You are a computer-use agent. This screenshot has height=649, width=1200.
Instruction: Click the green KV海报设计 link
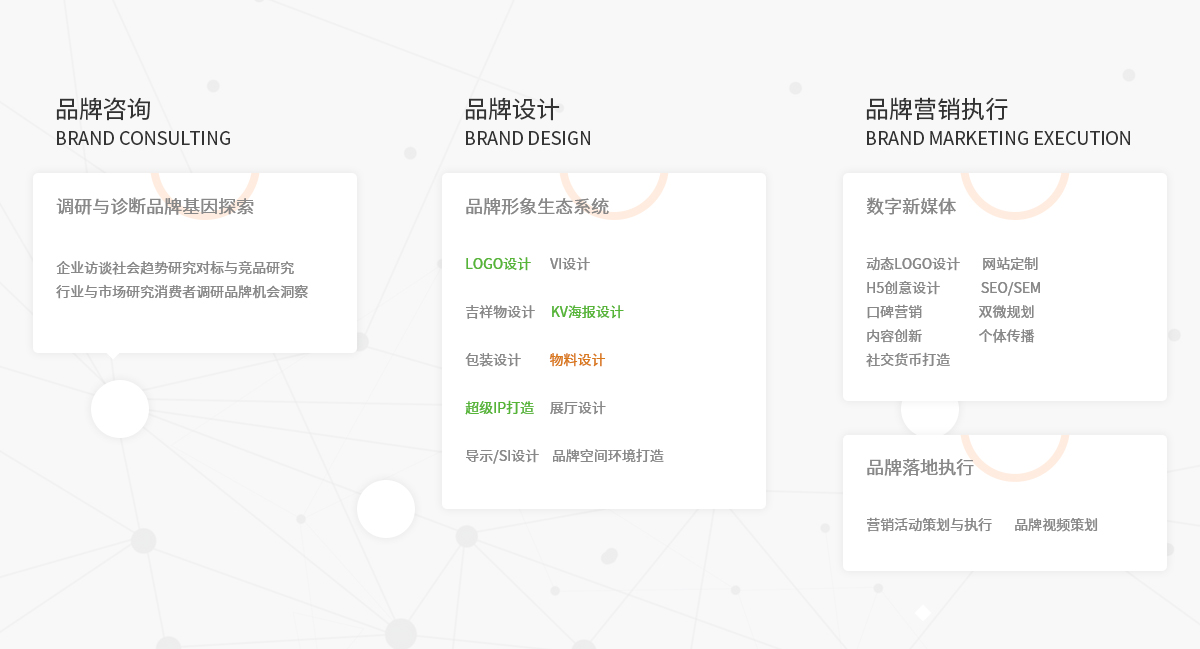587,312
